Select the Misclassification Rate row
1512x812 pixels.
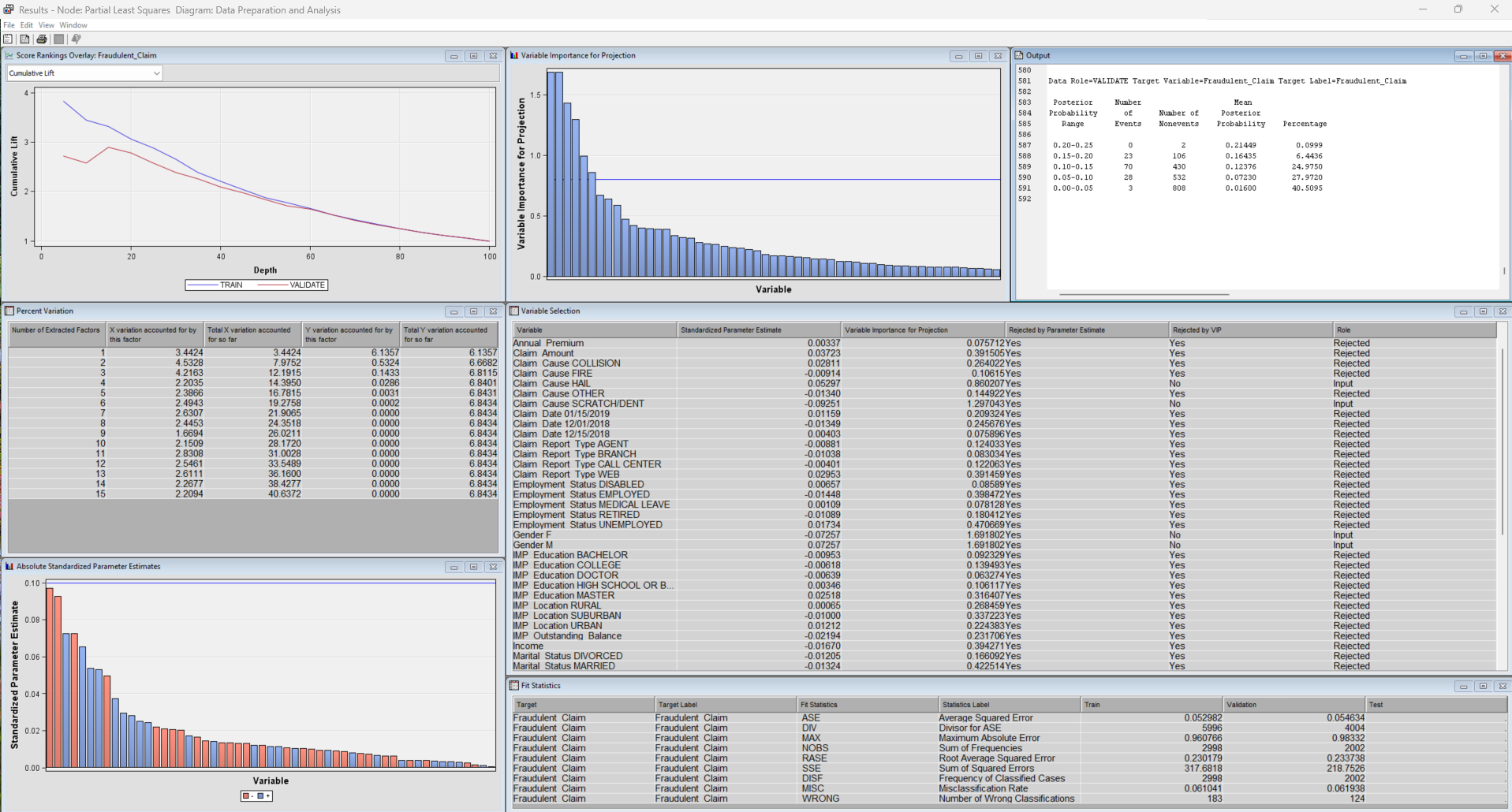(1009, 788)
